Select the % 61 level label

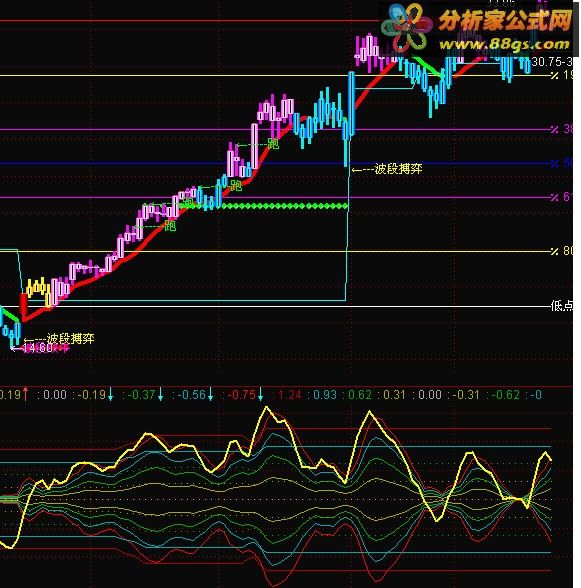(561, 197)
